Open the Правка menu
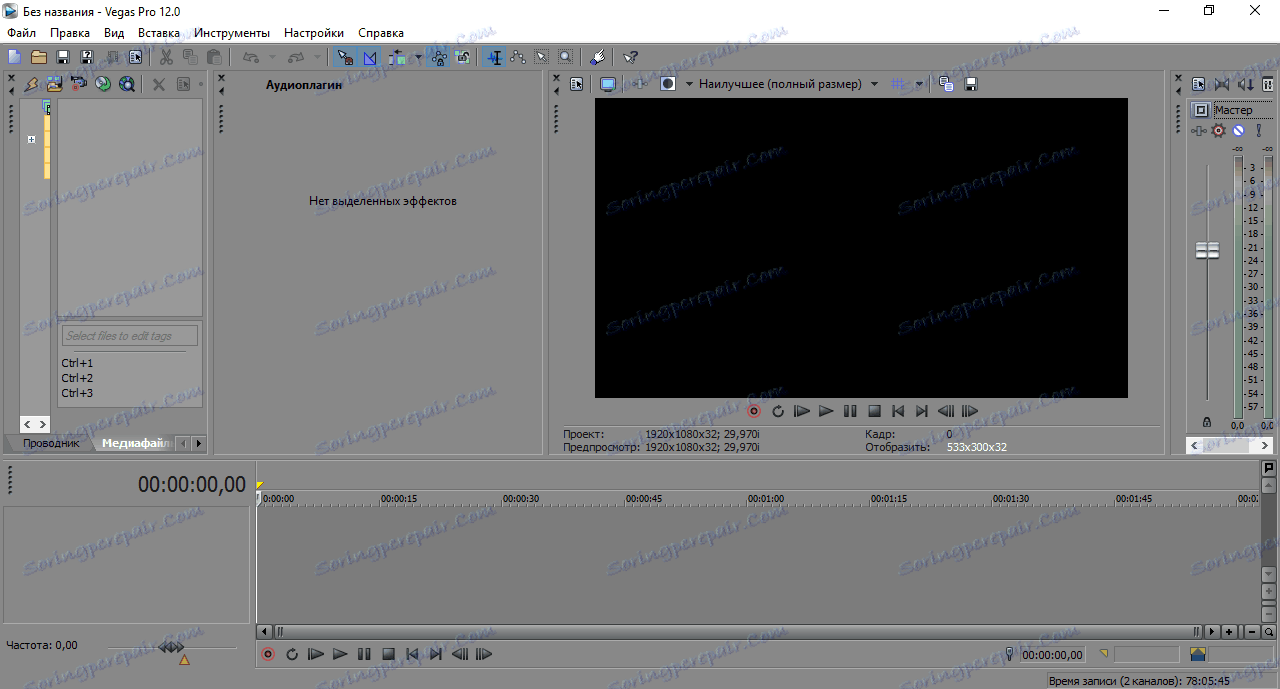The height and width of the screenshot is (689, 1280). pos(70,33)
